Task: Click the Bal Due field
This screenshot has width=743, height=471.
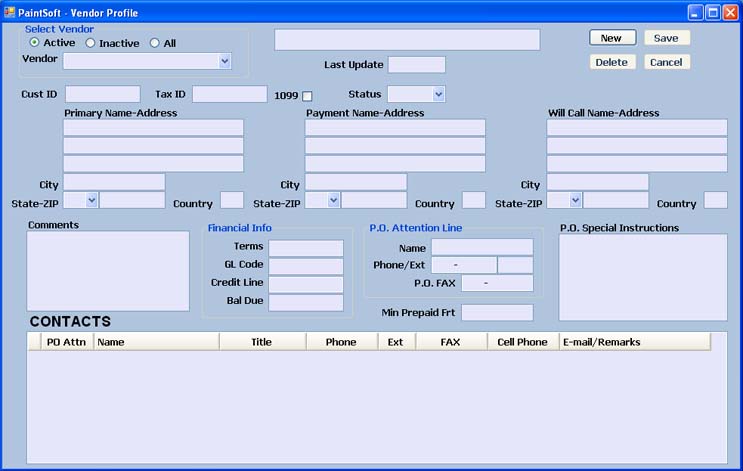Action: (306, 302)
